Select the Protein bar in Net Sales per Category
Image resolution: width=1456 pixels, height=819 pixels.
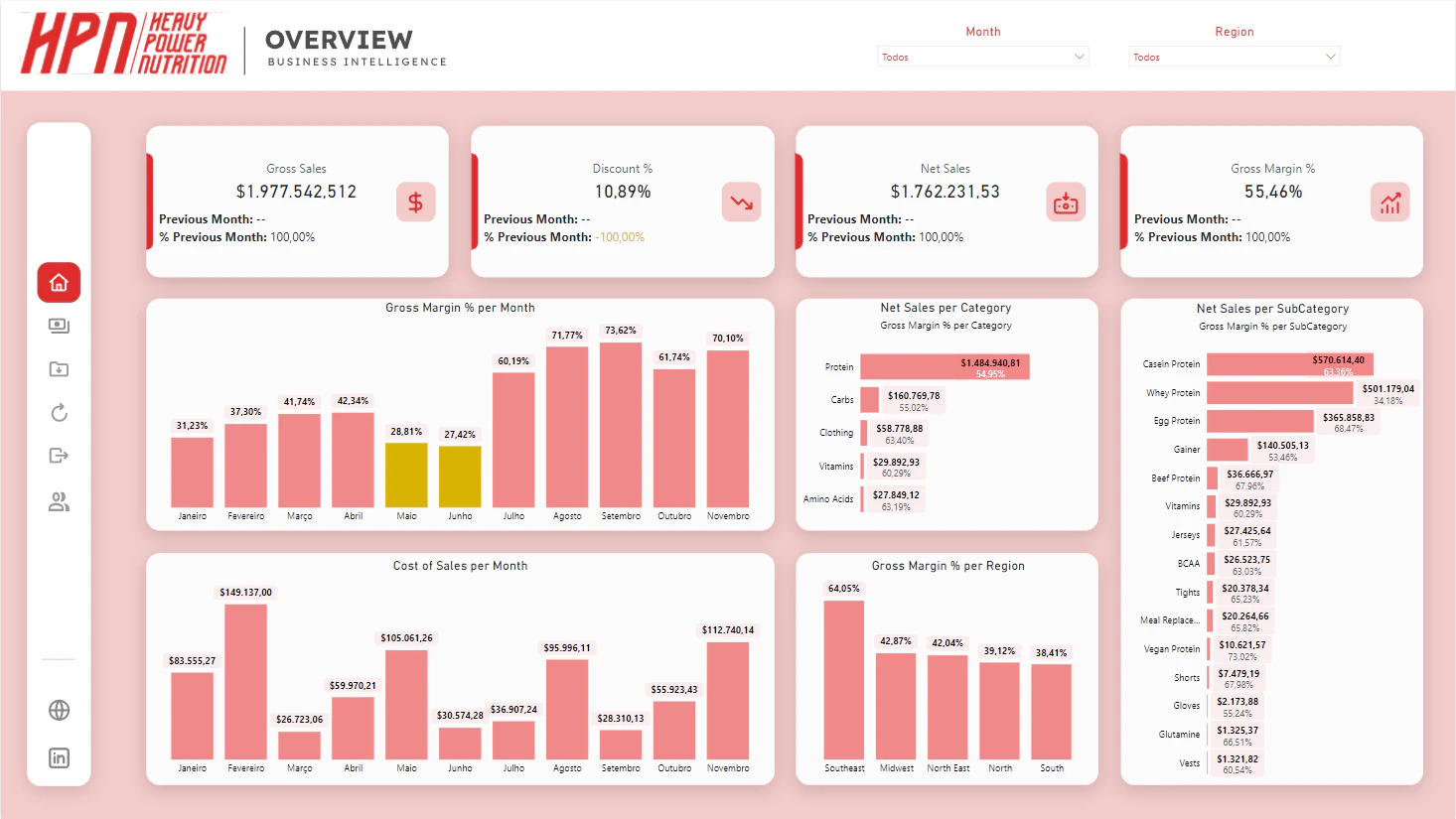tap(945, 366)
